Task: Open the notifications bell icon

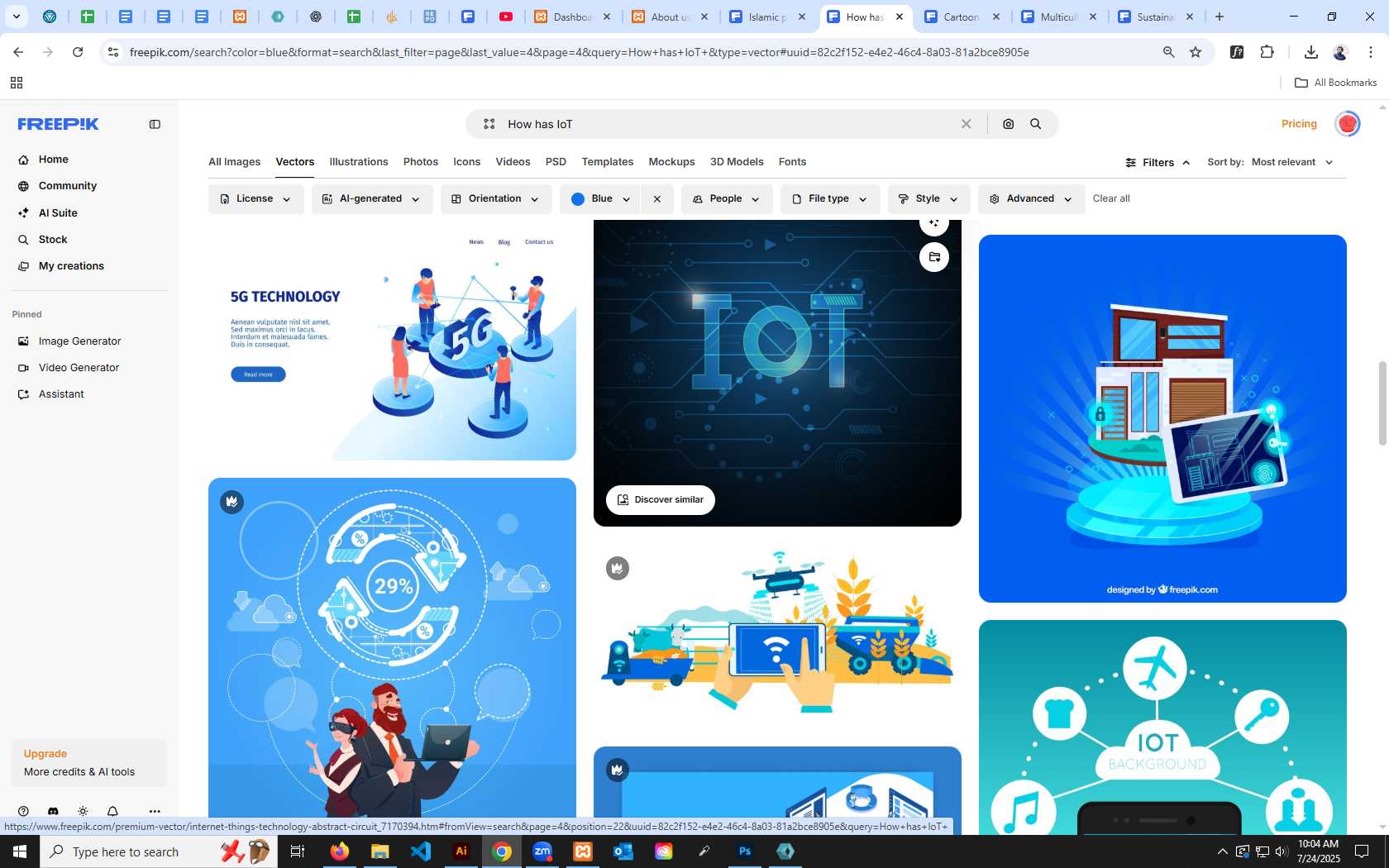Action: coord(112,812)
